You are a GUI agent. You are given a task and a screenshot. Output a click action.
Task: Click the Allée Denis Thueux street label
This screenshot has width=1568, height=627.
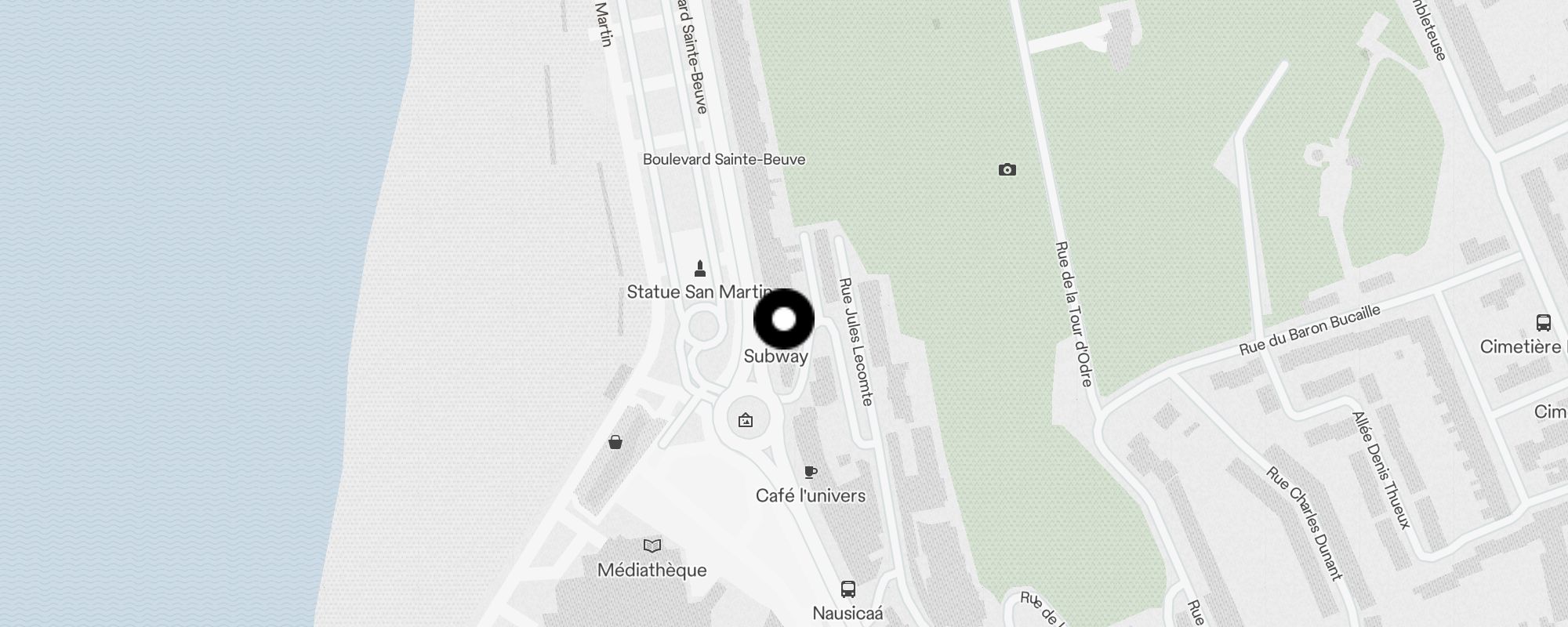1381,469
